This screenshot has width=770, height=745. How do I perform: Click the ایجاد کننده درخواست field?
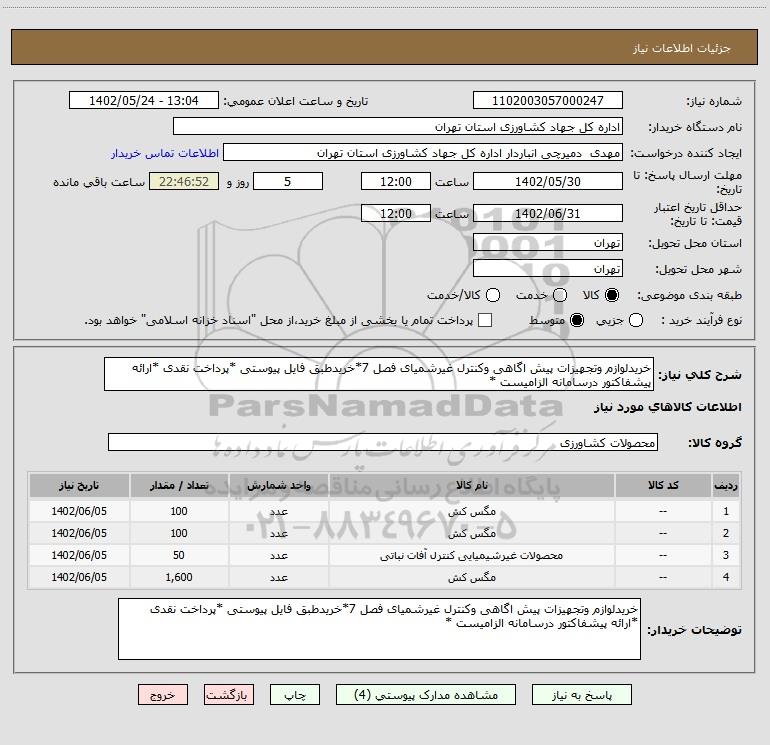pyautogui.click(x=423, y=153)
